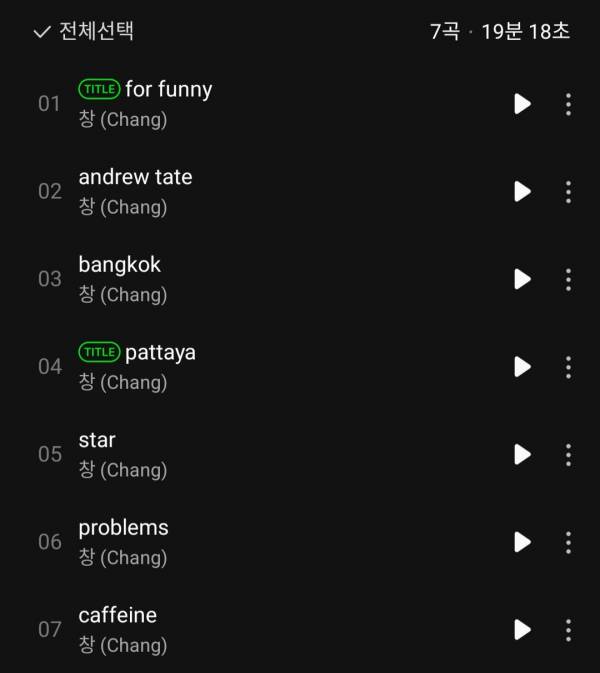The height and width of the screenshot is (673, 600).
Task: Play the track 'caffeine'
Action: pyautogui.click(x=522, y=629)
